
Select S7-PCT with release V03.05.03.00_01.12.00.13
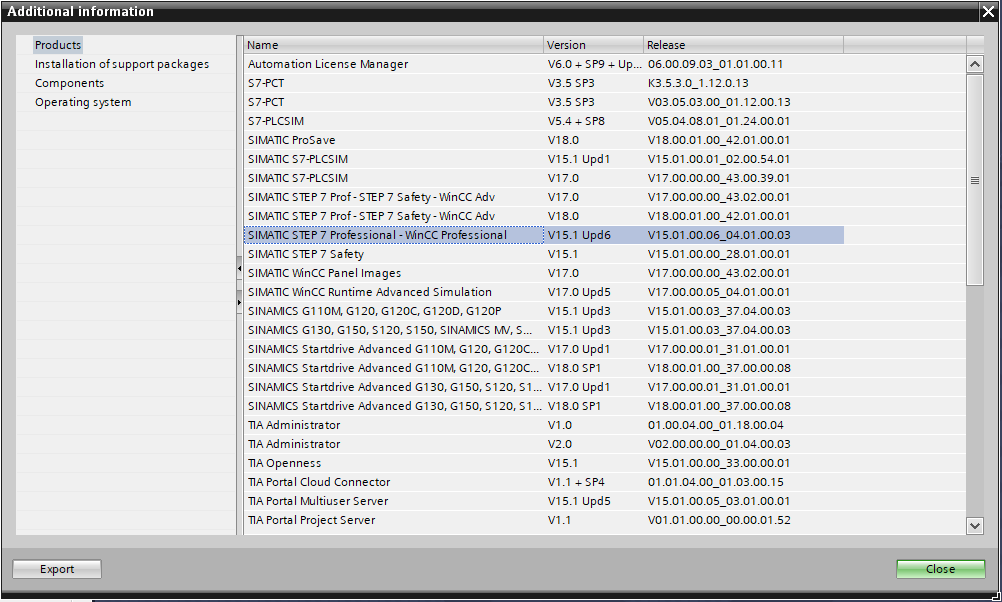(x=544, y=102)
